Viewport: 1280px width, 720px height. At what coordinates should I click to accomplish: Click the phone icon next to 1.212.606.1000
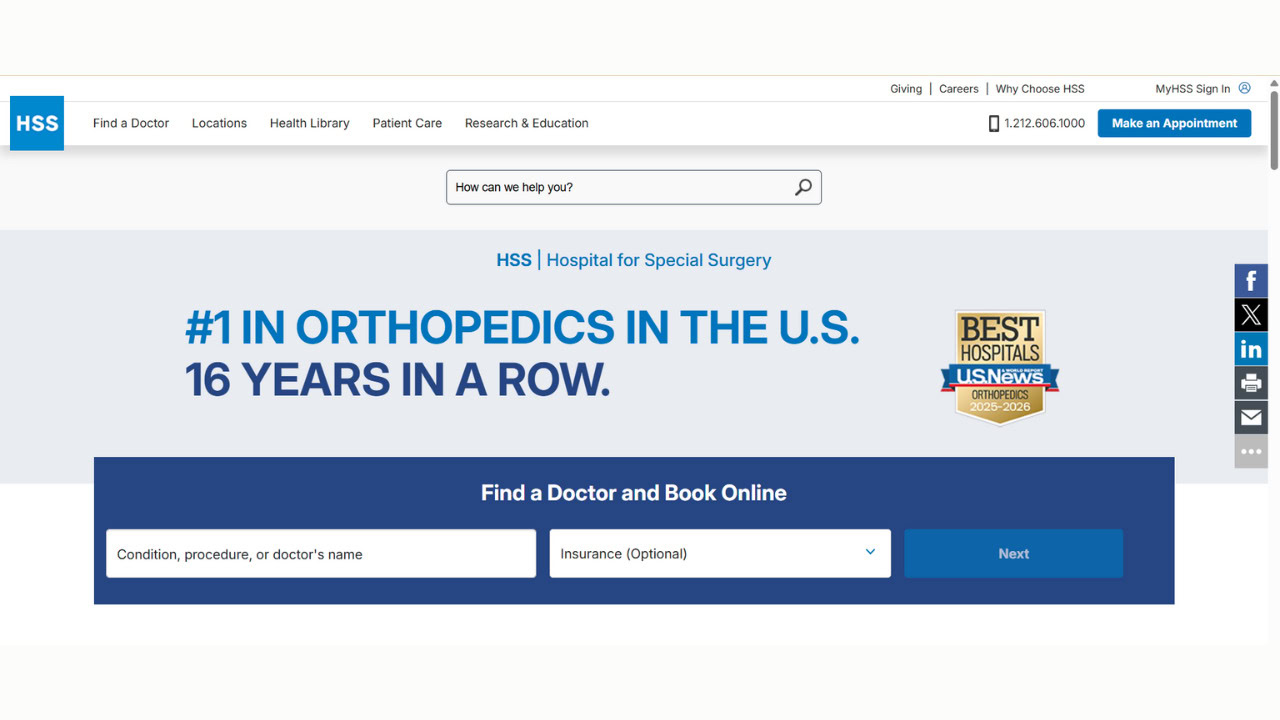click(993, 122)
